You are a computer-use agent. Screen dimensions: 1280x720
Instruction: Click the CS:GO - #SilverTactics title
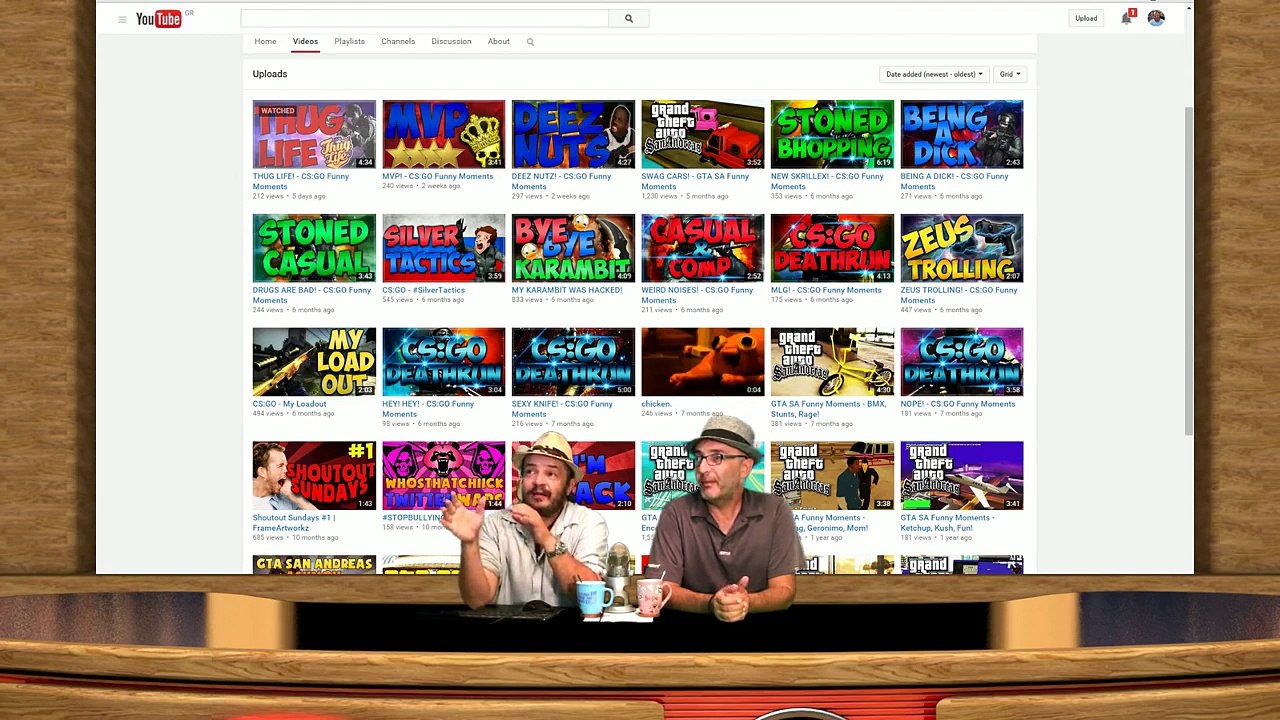click(x=424, y=290)
